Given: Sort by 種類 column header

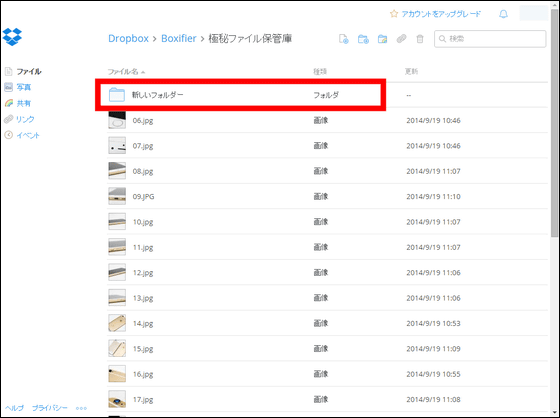Looking at the screenshot, I should 320,71.
